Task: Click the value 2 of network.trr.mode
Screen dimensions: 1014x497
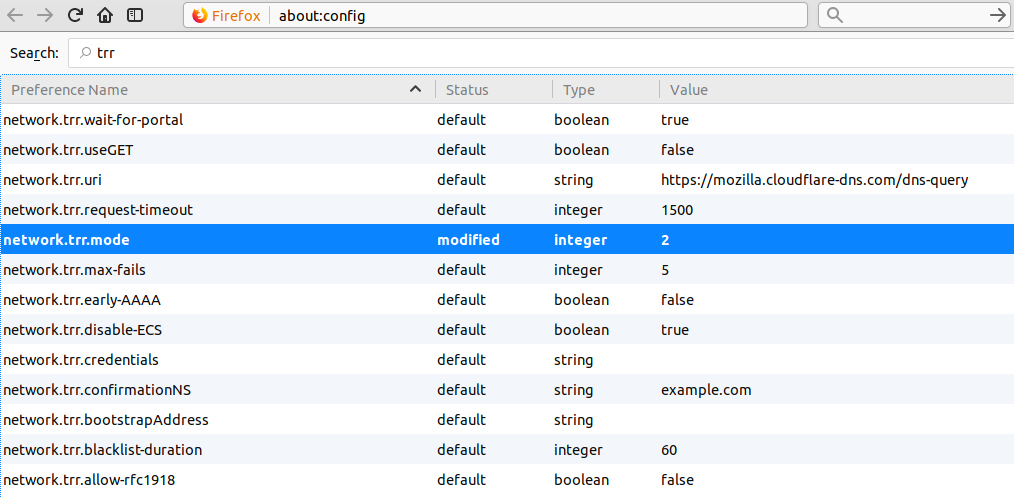Action: click(665, 240)
